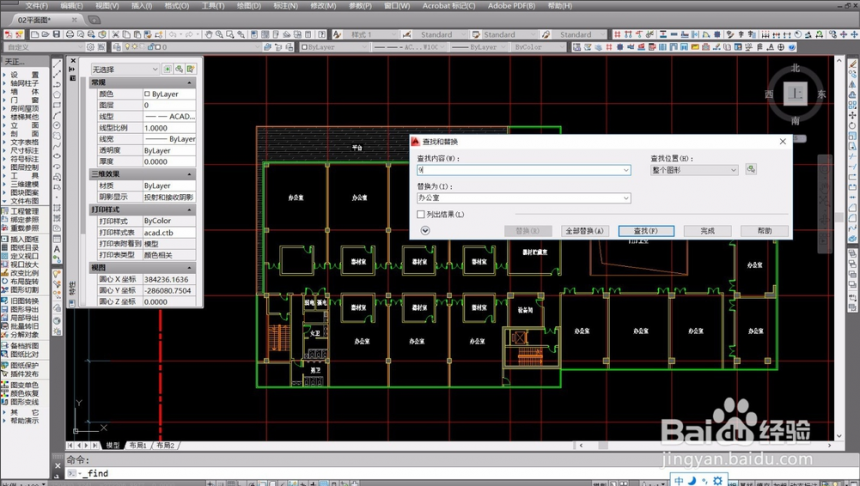Click the 颜色 ByLayer value in Properties
The height and width of the screenshot is (486, 860).
[169, 94]
